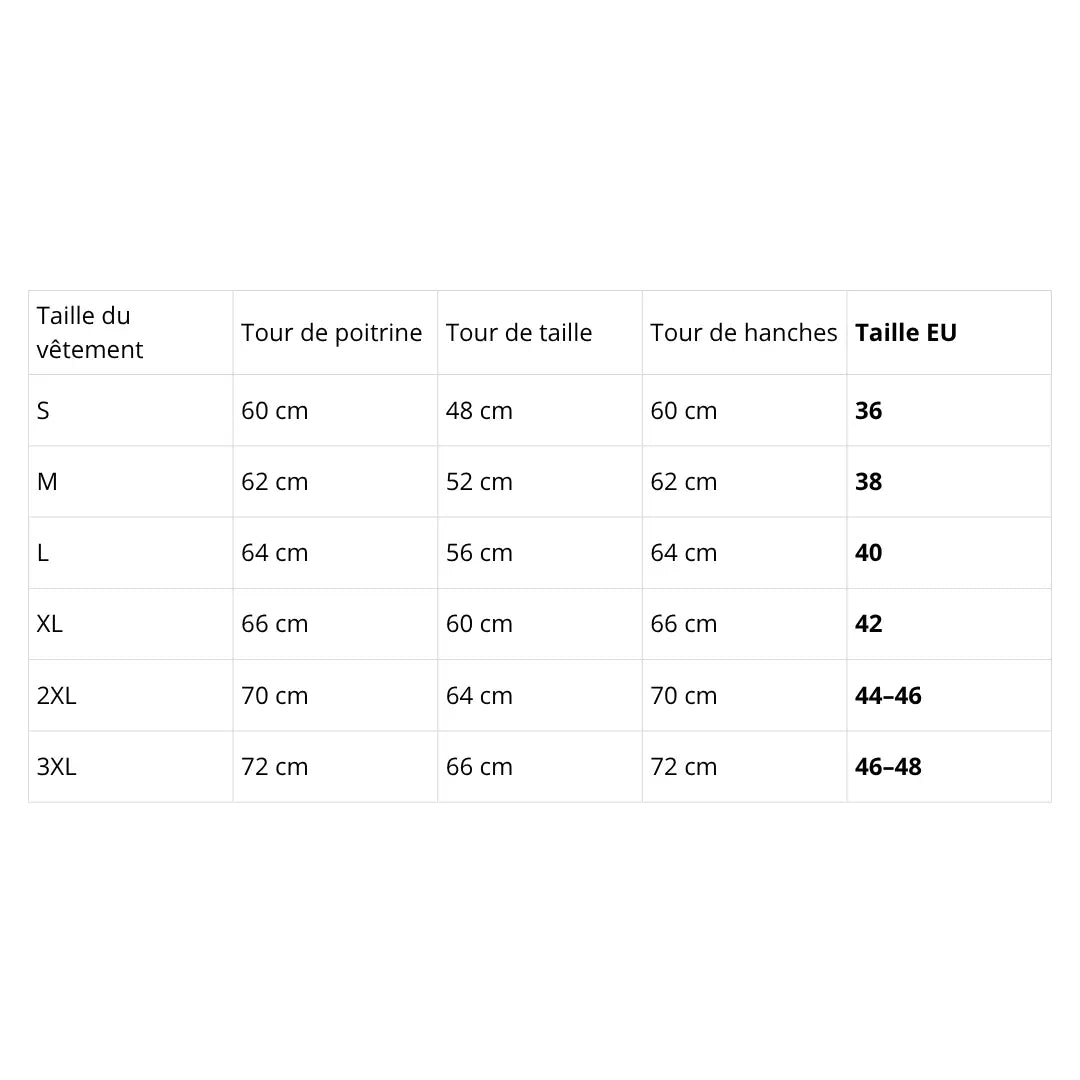Select the EU size 40 cell
1080x1080 pixels.
click(868, 553)
